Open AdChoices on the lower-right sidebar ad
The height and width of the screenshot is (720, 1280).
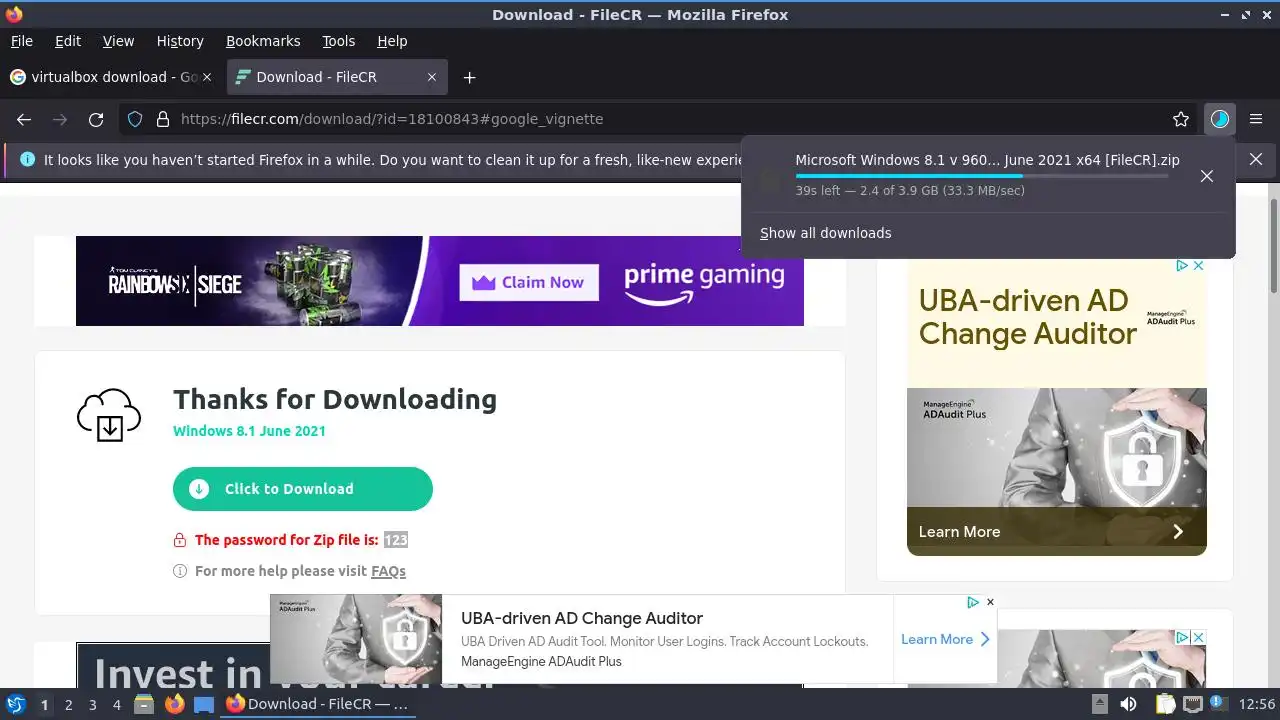click(1182, 637)
